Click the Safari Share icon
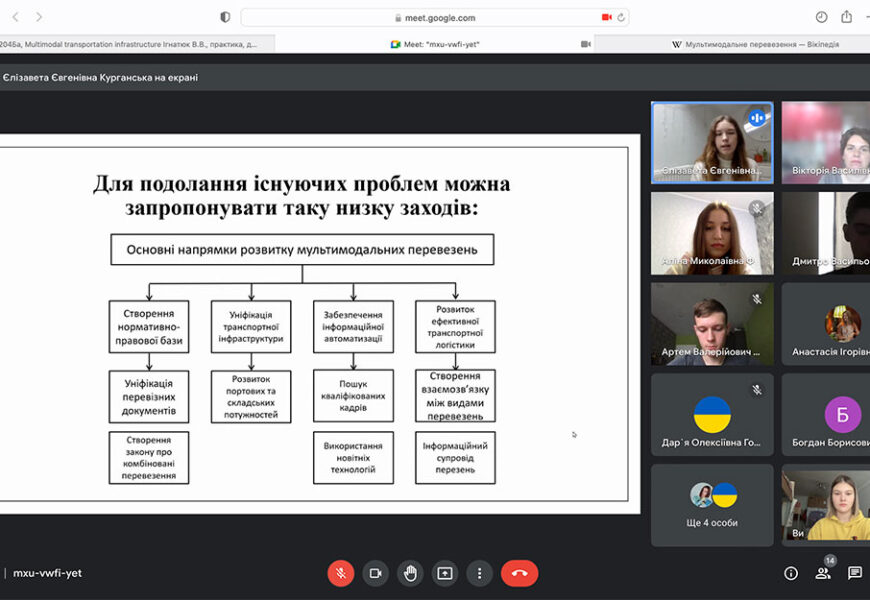Image resolution: width=870 pixels, height=600 pixels. pyautogui.click(x=847, y=17)
